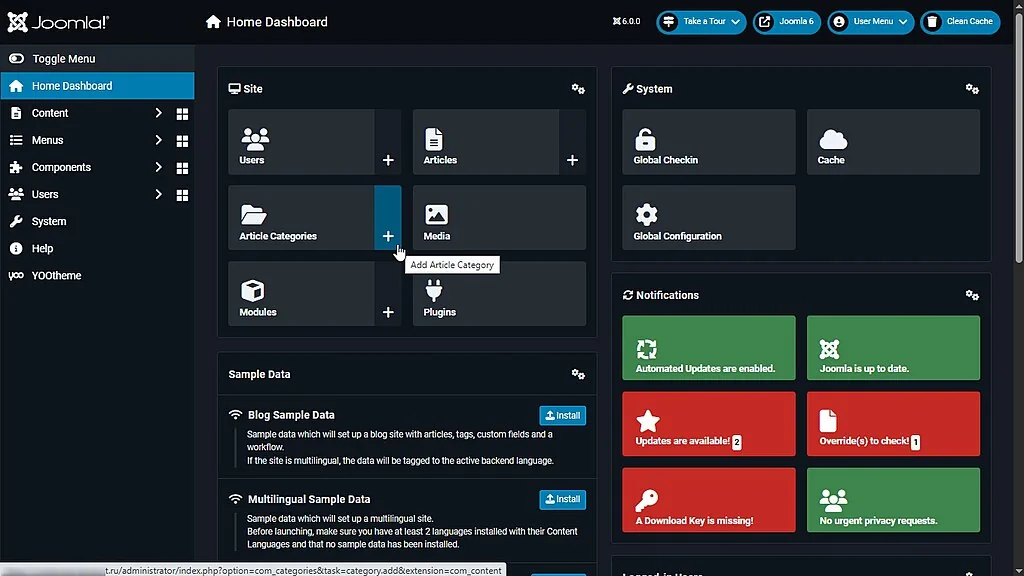Screen dimensions: 1024x576
Task: Click the Updates are available notification
Action: point(708,423)
